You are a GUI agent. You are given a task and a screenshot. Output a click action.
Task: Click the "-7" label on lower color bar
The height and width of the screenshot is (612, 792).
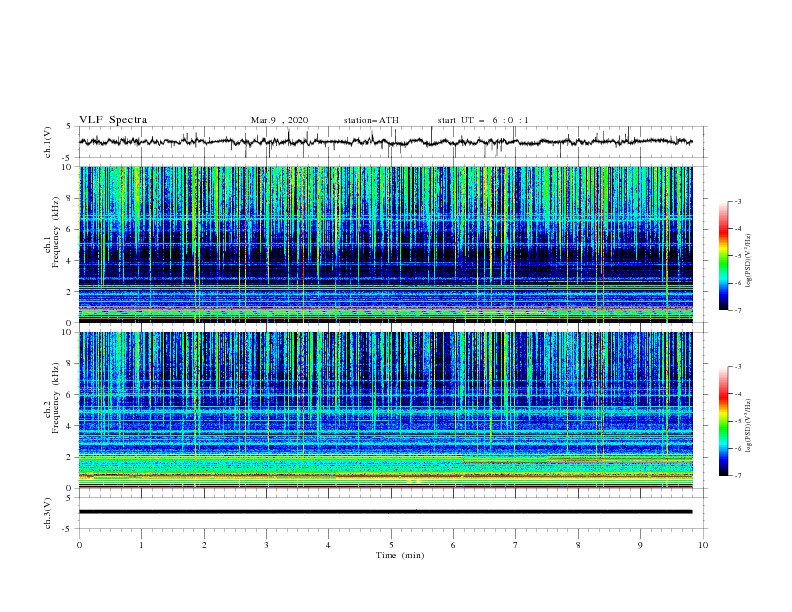coord(738,476)
